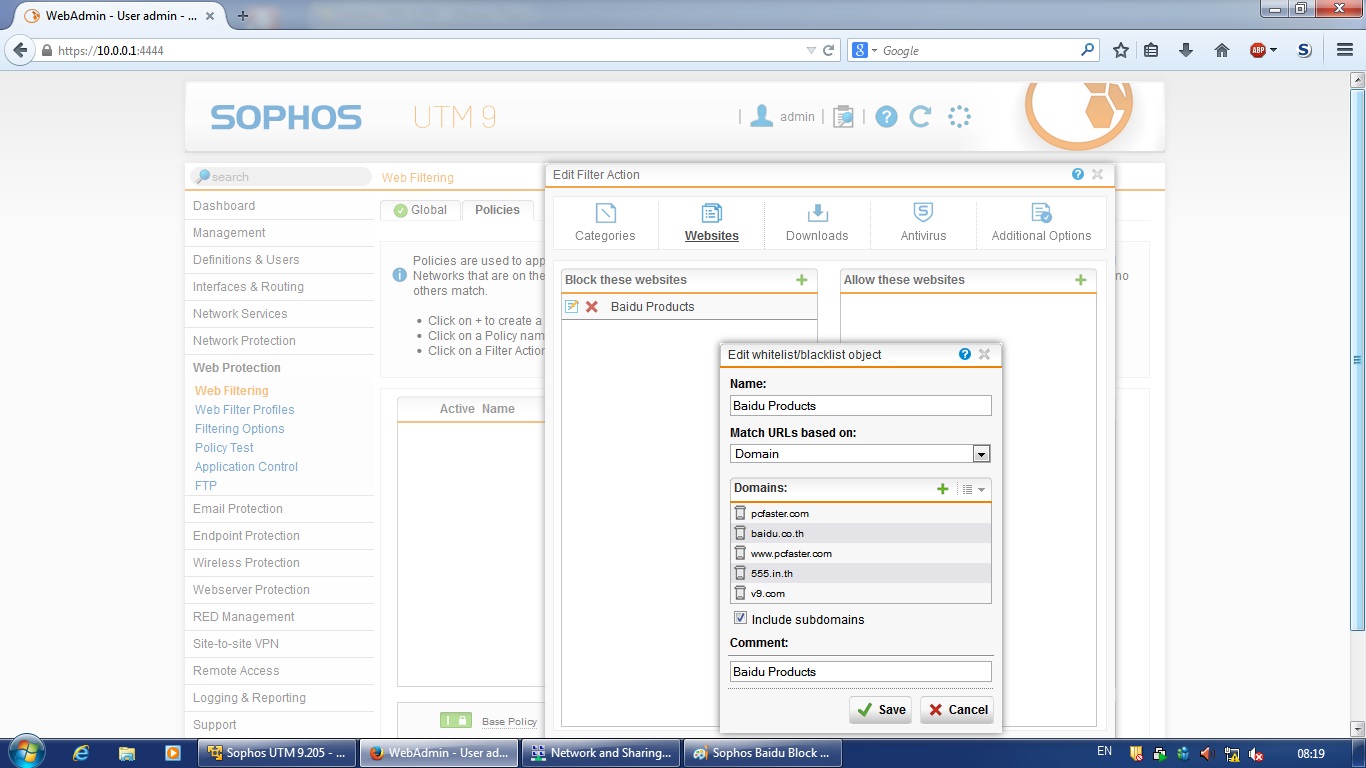Expand the Email Protection menu
The image size is (1366, 768).
tap(238, 509)
